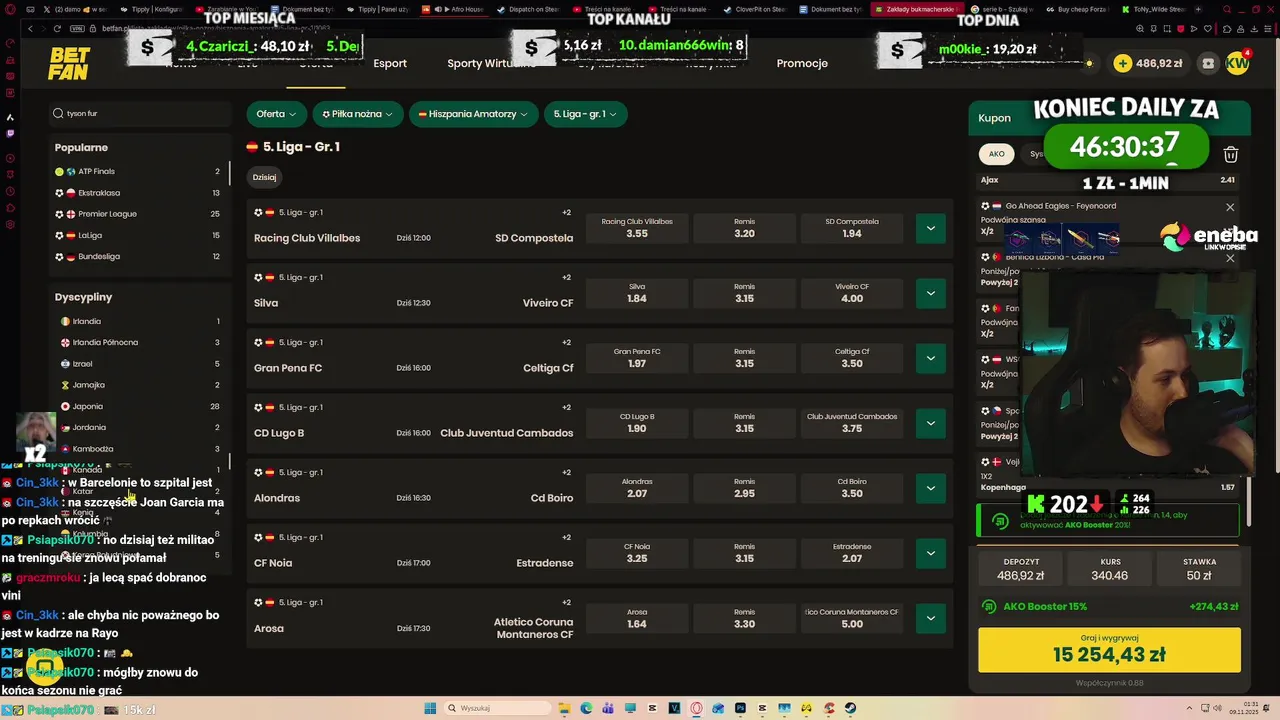This screenshot has width=1280, height=720.
Task: Switch to the CloverPit browser tab
Action: tap(758, 9)
